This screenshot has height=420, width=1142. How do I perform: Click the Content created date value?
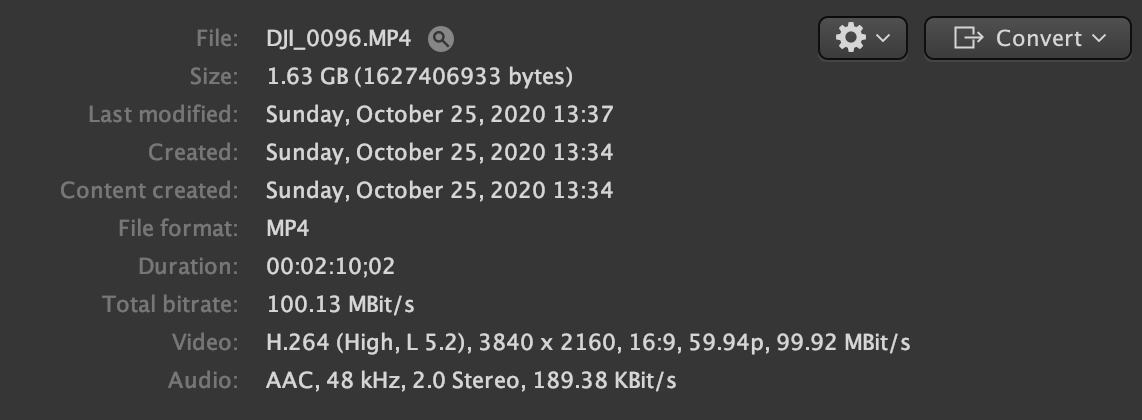[x=439, y=190]
